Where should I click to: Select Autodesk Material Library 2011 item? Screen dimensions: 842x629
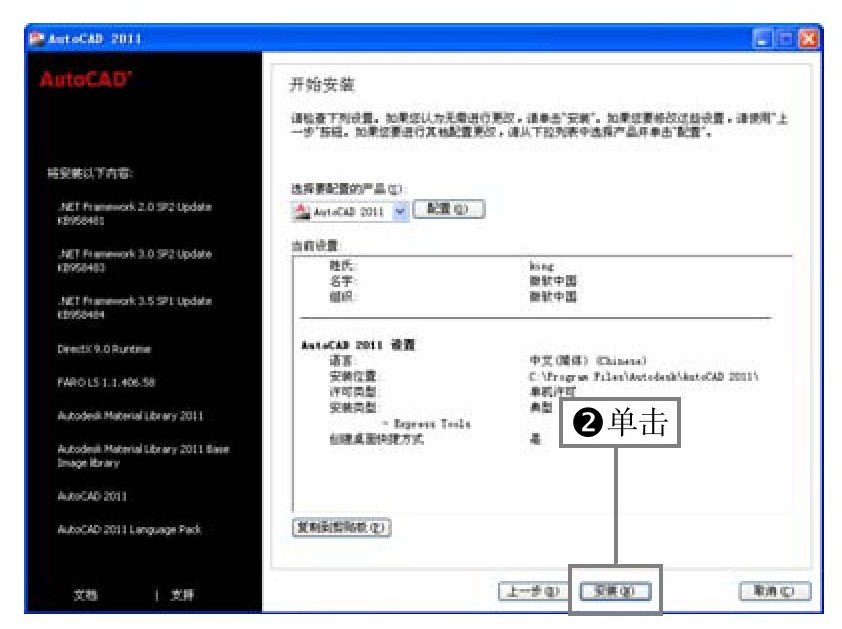(x=130, y=416)
